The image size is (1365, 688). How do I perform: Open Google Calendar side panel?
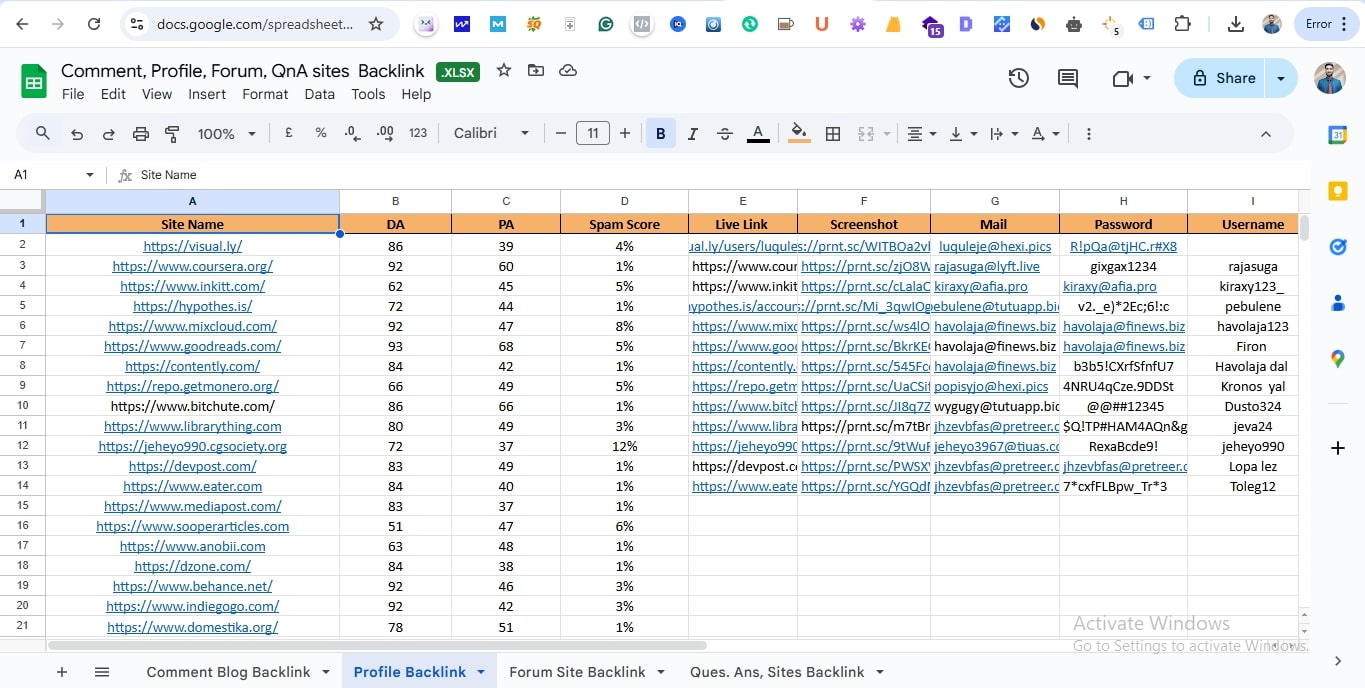1338,135
